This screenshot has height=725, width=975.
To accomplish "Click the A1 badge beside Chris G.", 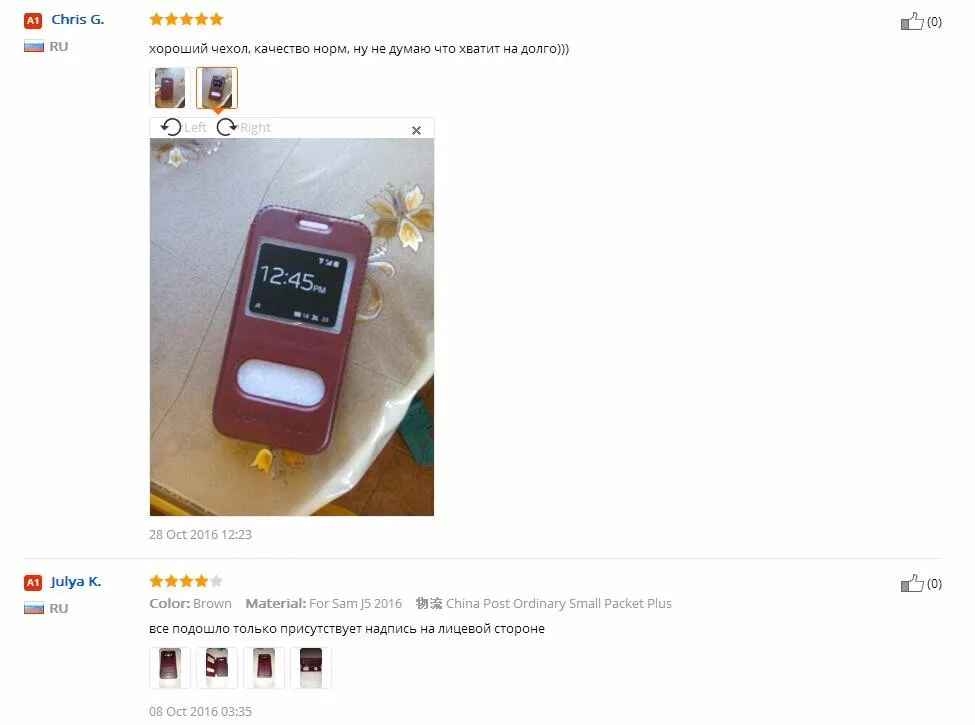I will pos(33,21).
